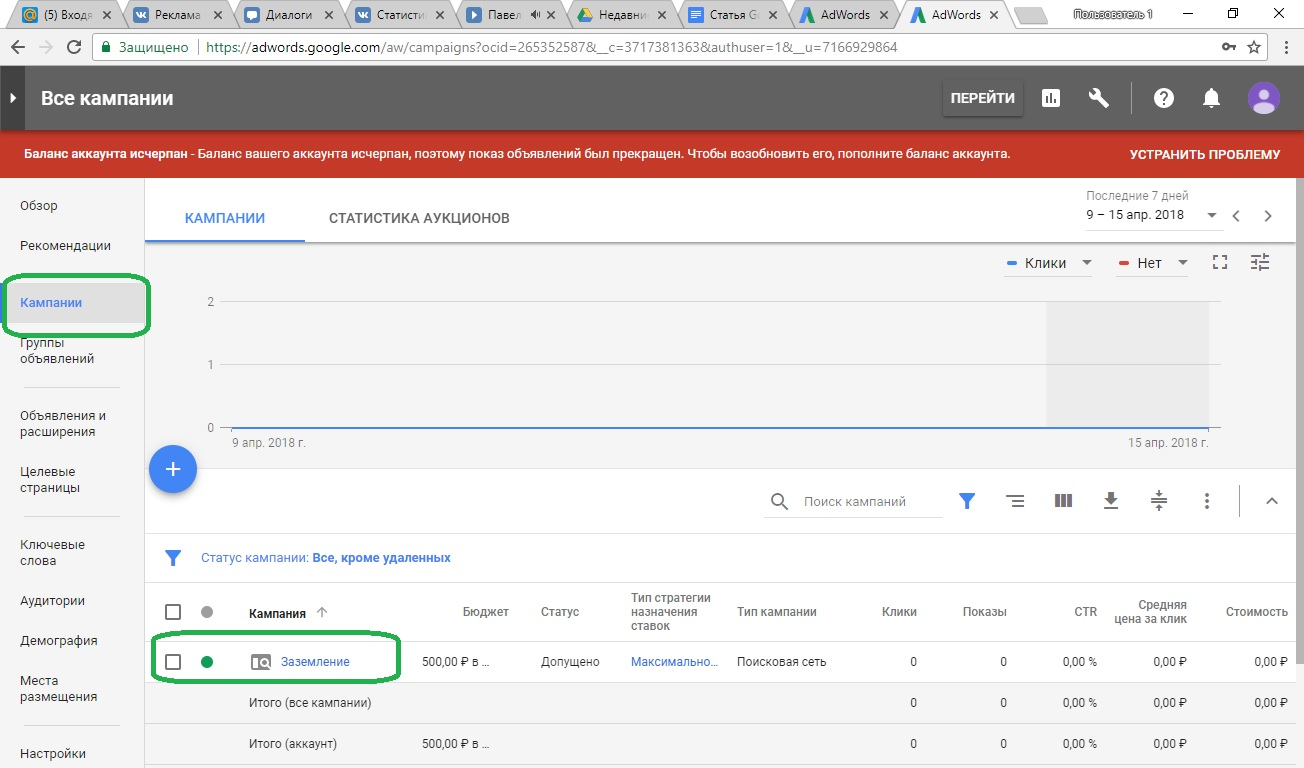1304x768 pixels.
Task: Click the help question mark icon
Action: tap(1163, 98)
